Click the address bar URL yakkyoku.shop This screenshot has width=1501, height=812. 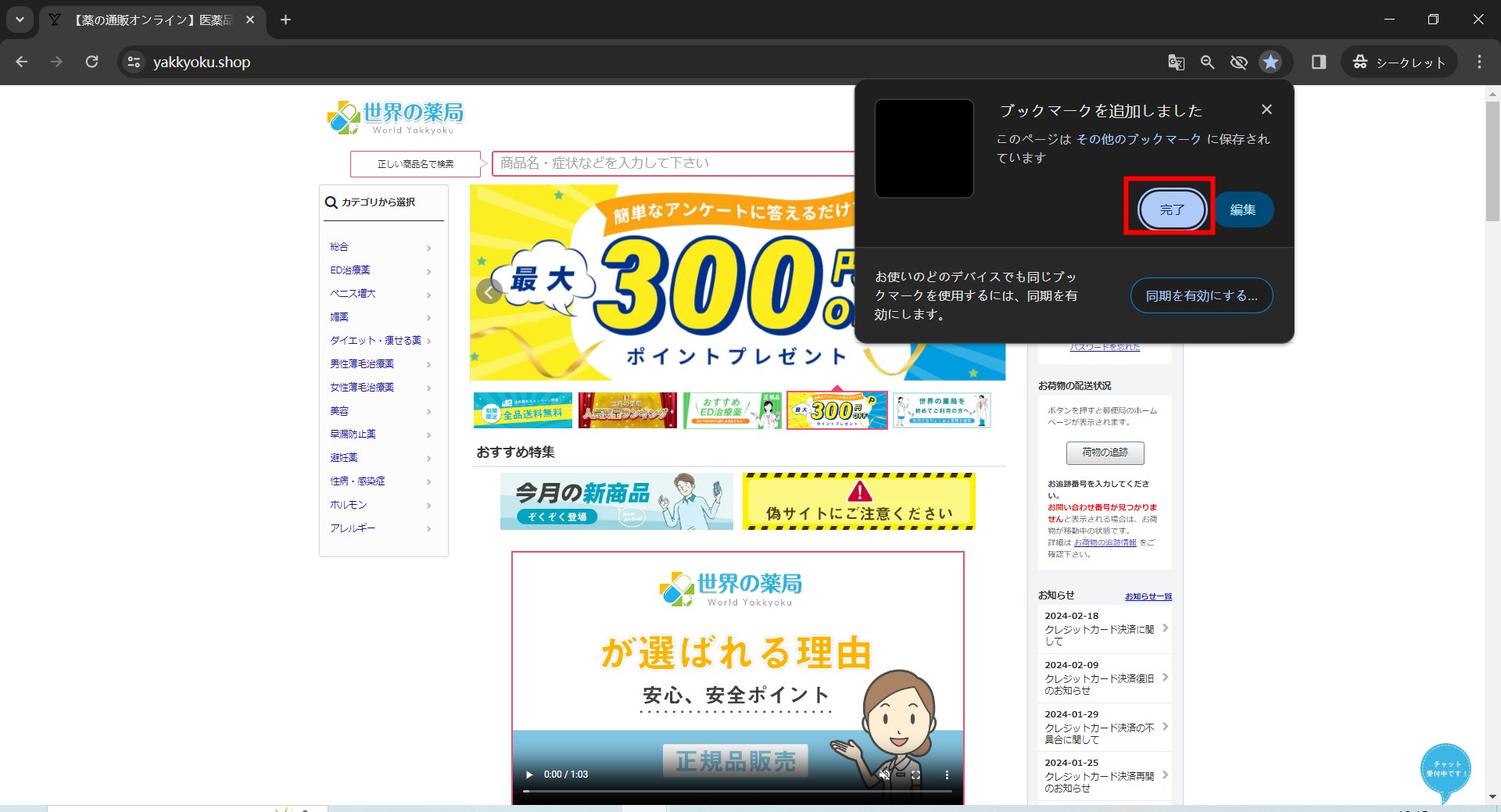202,62
